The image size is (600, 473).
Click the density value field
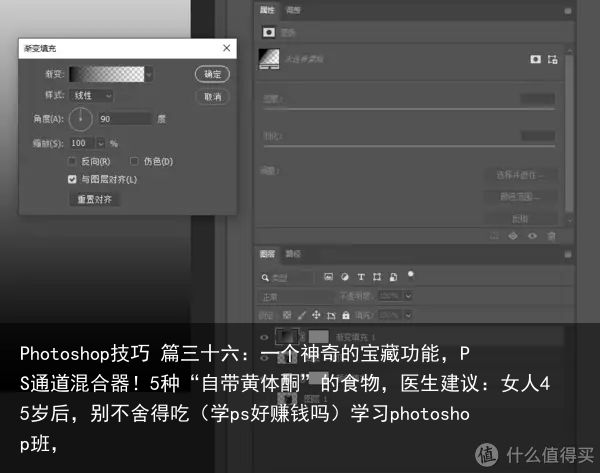(x=538, y=99)
